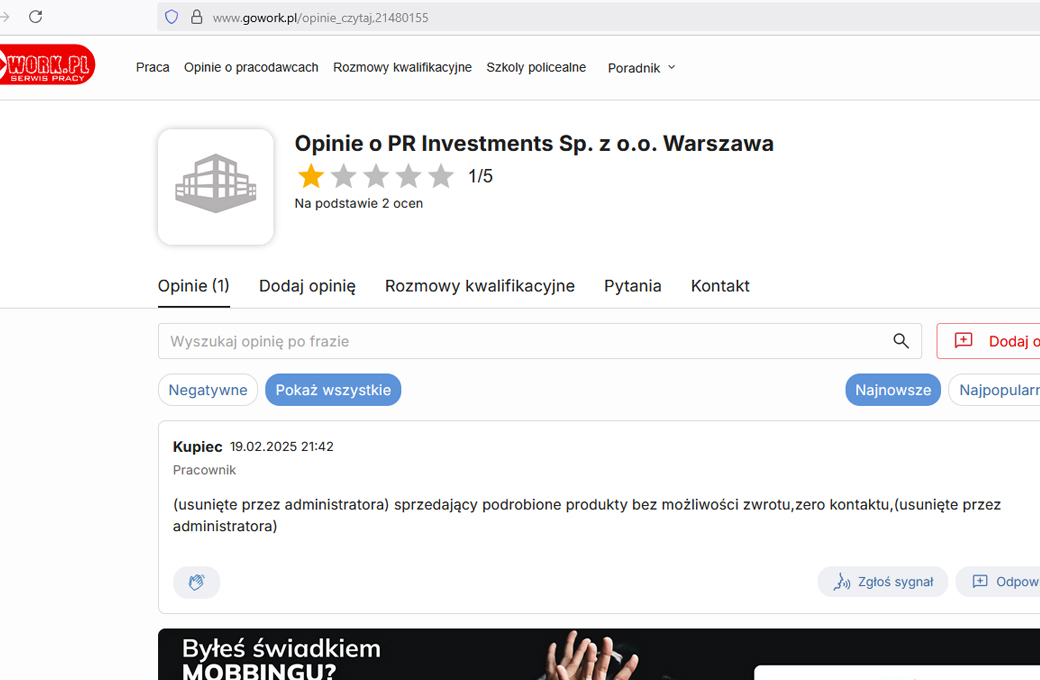The width and height of the screenshot is (1040, 680).
Task: Click the Opinie o PR Investments heading
Action: coord(534,143)
